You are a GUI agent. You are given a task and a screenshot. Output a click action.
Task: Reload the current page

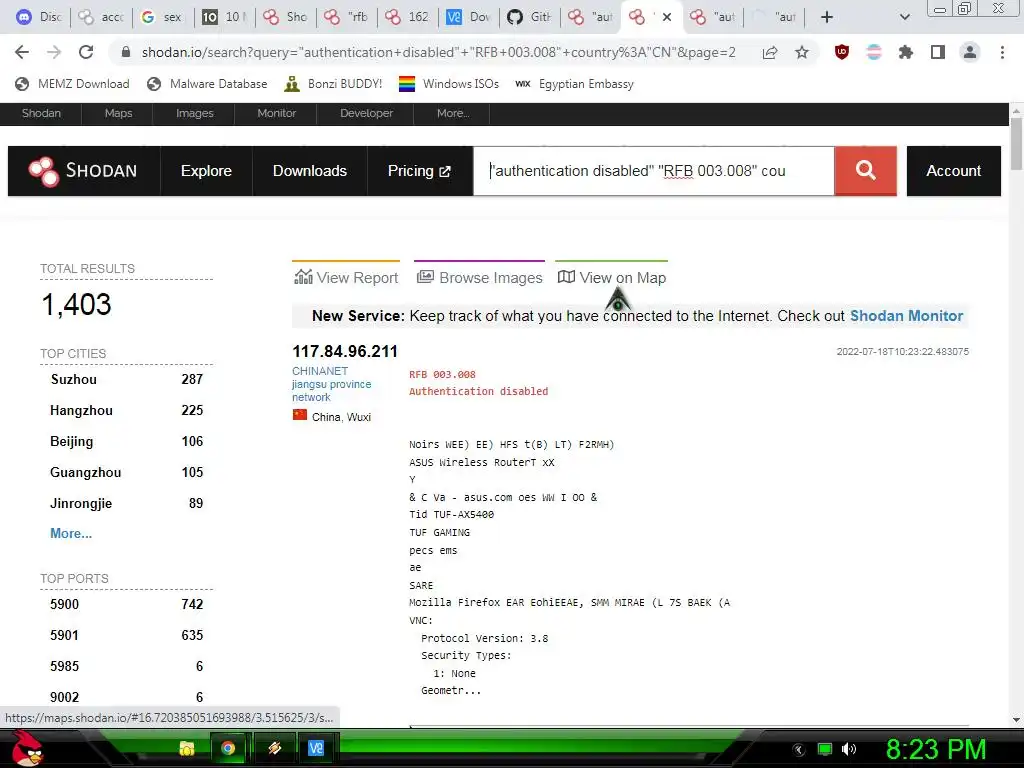point(86,52)
